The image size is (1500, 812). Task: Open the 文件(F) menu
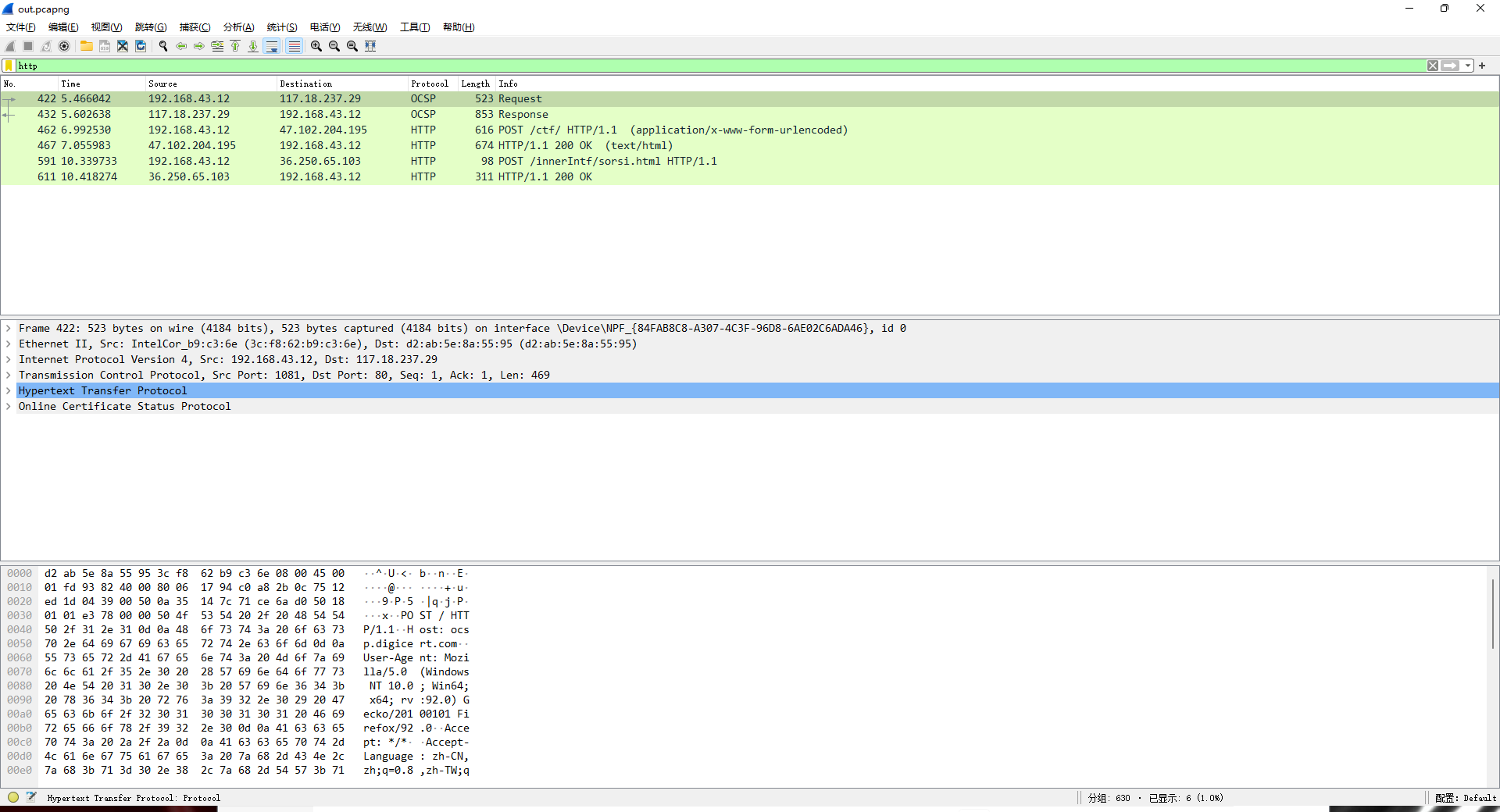click(x=21, y=27)
